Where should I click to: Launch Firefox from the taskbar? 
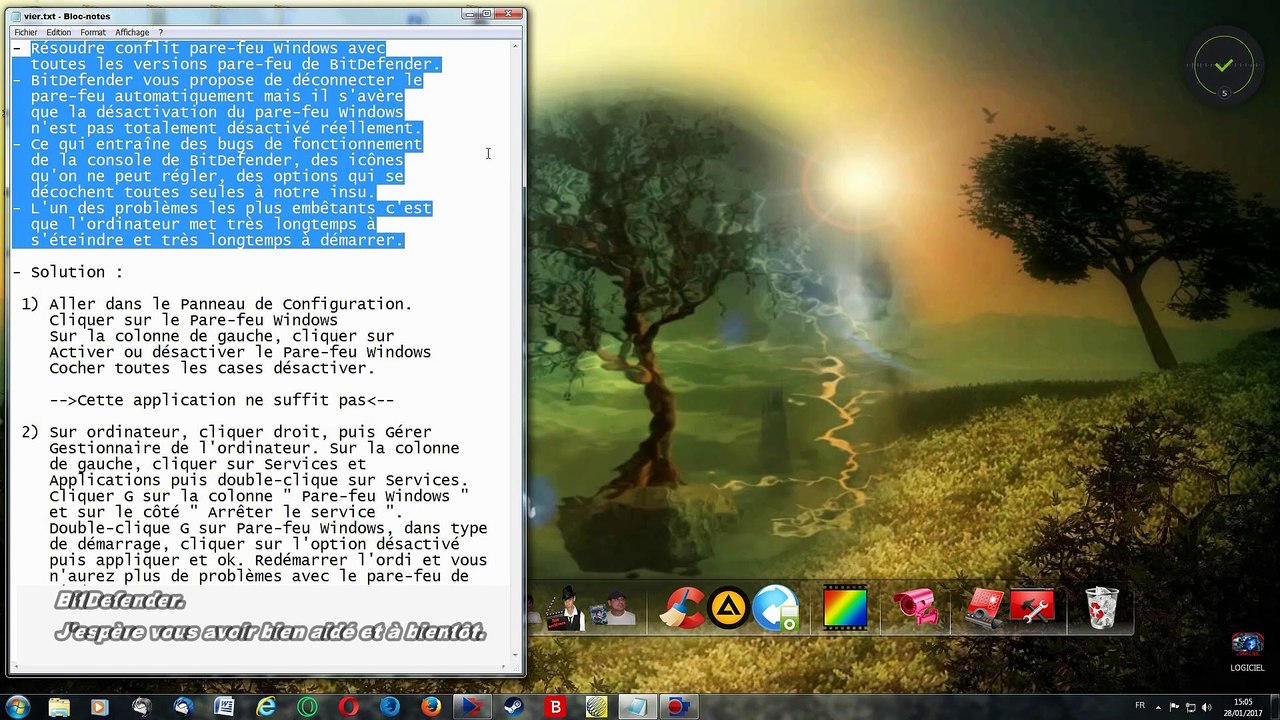[431, 707]
